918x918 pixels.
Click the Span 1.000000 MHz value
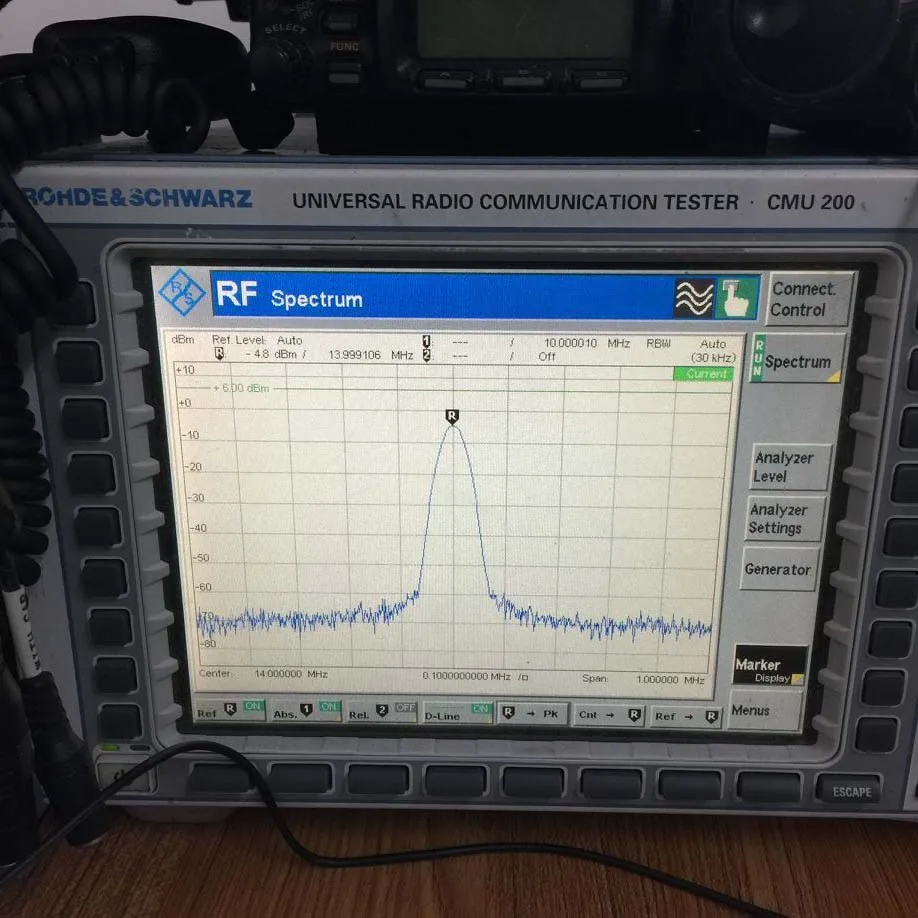point(670,679)
